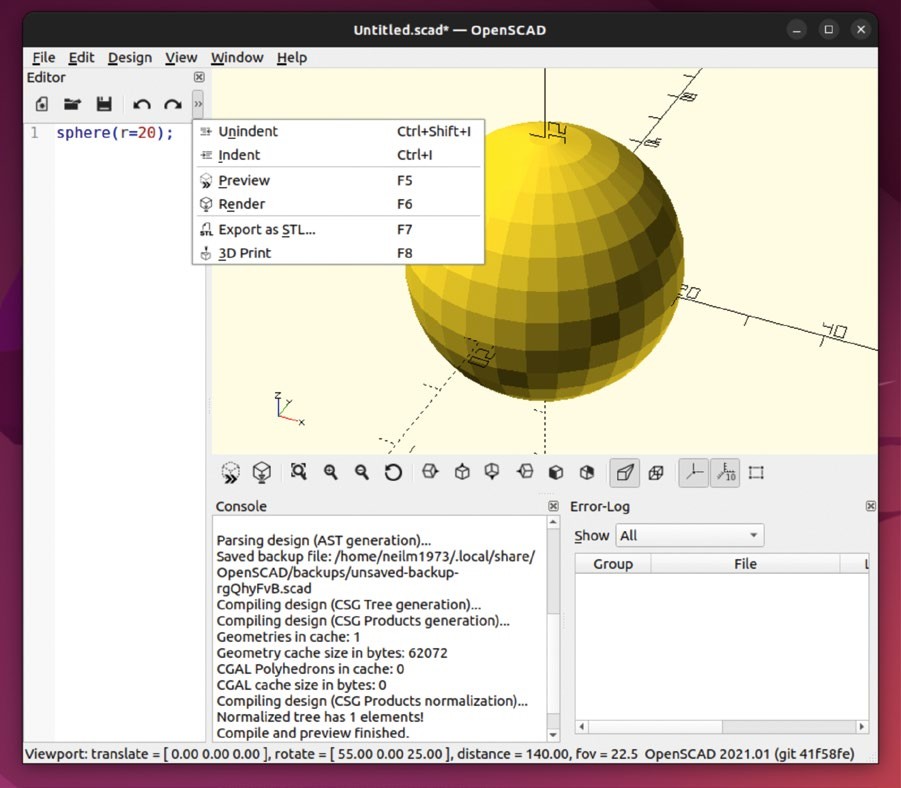This screenshot has height=788, width=901.
Task: Undo the last edit with the undo arrow
Action: pos(141,105)
